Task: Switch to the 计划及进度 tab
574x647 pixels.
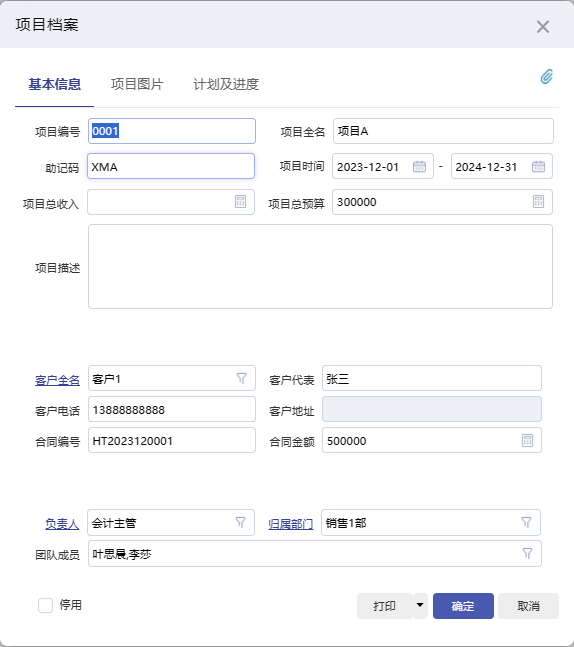Action: point(226,84)
